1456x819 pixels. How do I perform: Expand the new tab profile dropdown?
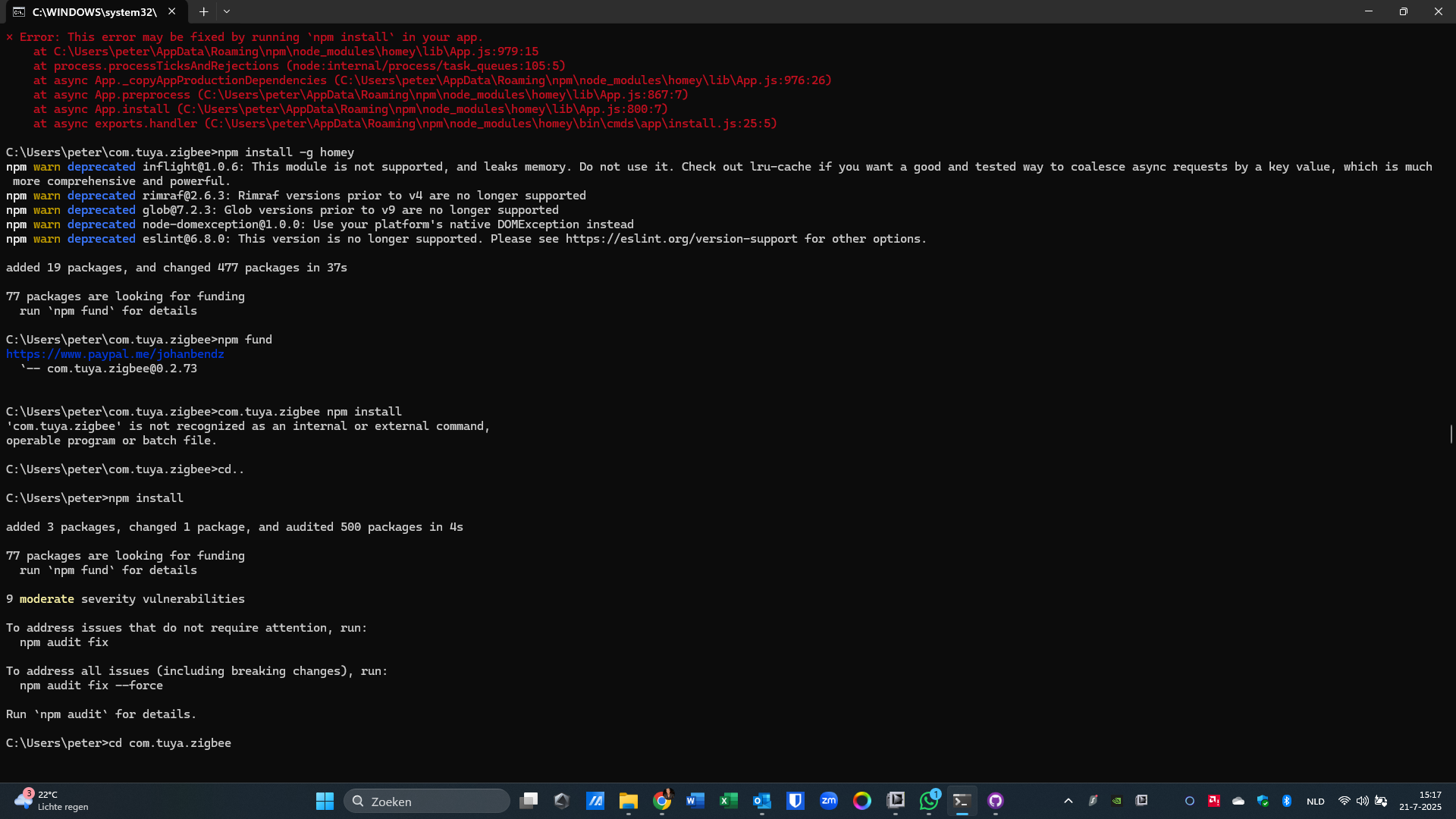click(227, 11)
